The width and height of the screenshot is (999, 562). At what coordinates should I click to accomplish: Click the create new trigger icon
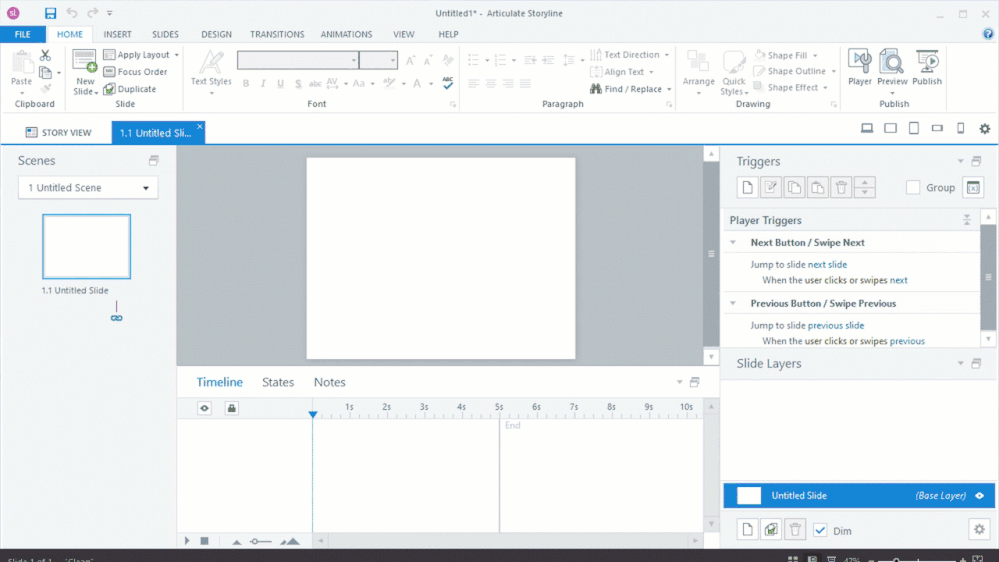pyautogui.click(x=747, y=187)
